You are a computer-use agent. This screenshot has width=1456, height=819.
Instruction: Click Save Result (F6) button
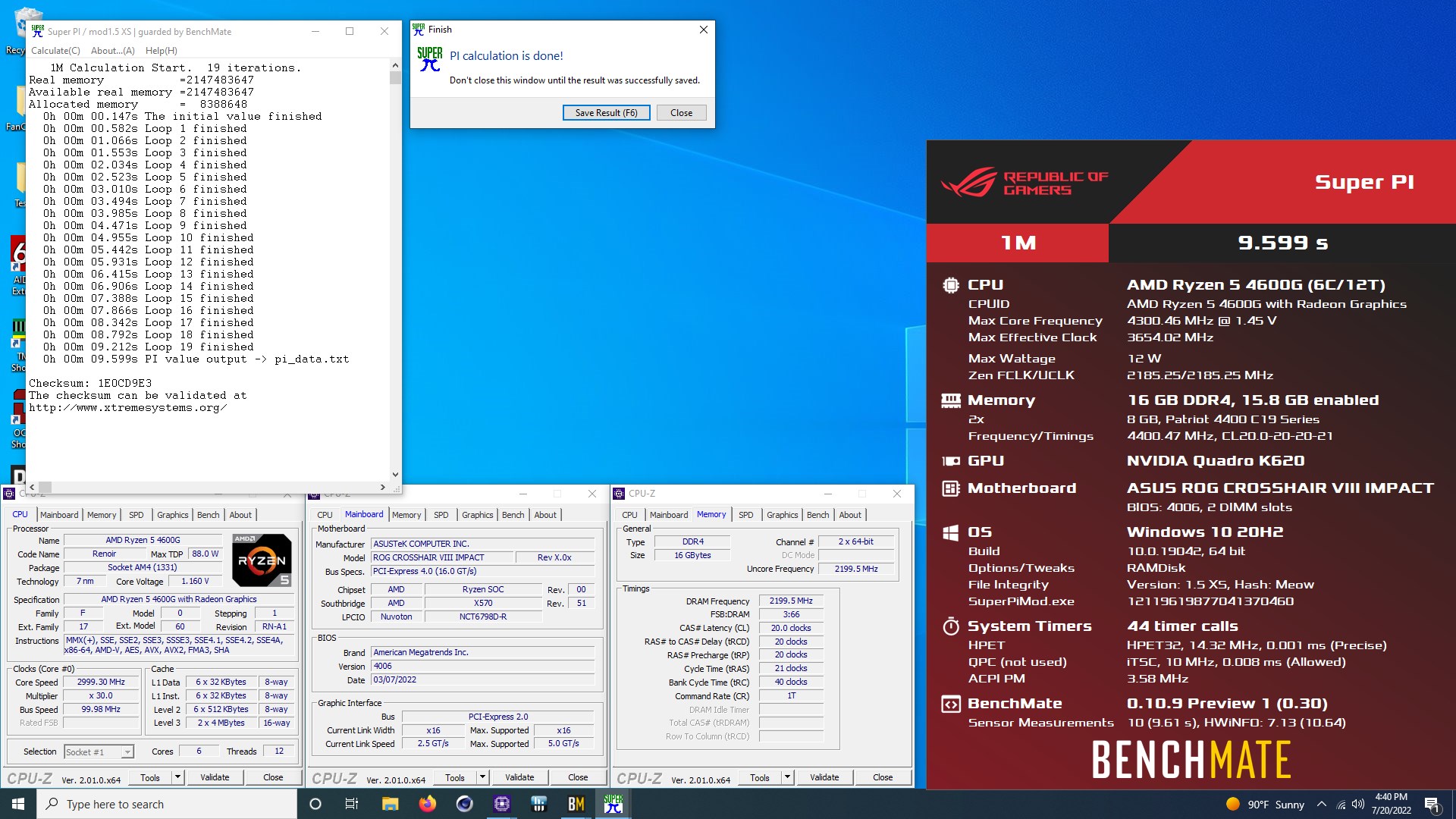pyautogui.click(x=606, y=112)
